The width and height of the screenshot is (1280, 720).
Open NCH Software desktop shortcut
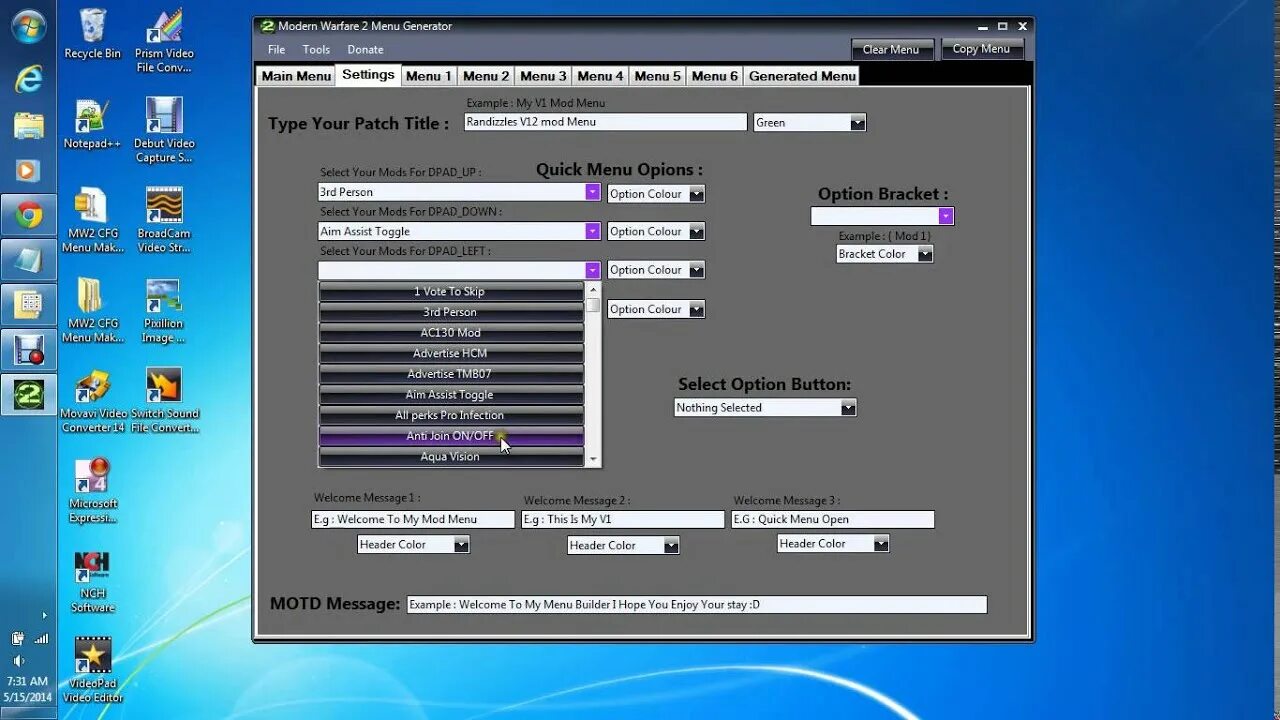(x=92, y=582)
